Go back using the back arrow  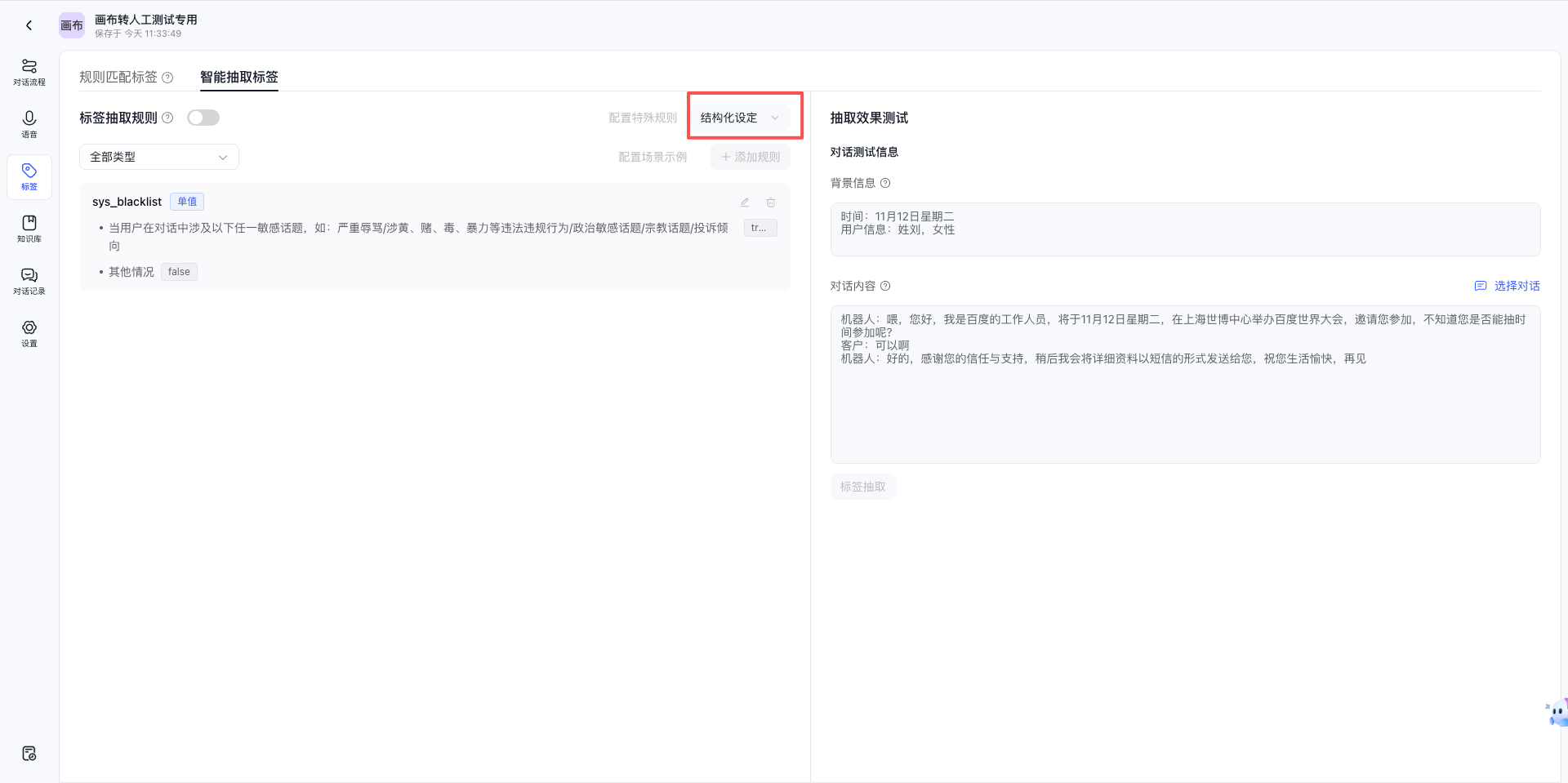[x=29, y=25]
